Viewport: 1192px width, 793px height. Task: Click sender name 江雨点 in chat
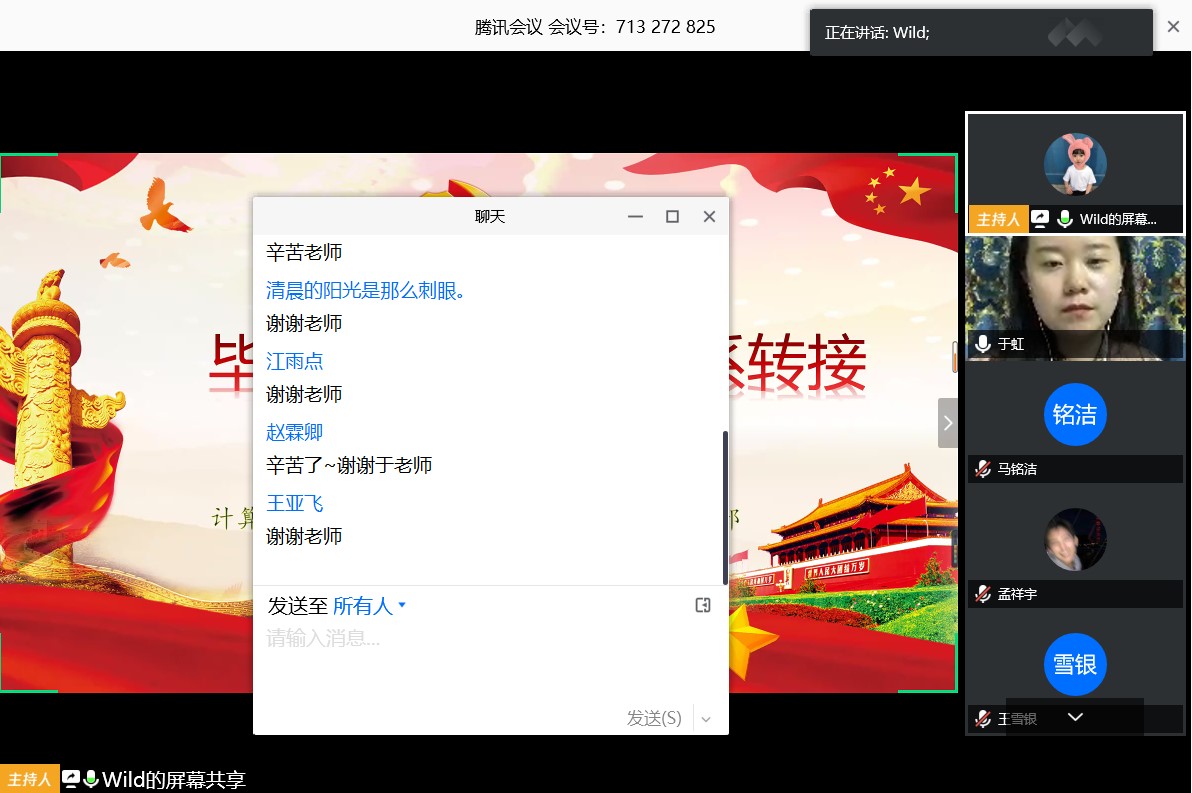tap(294, 361)
